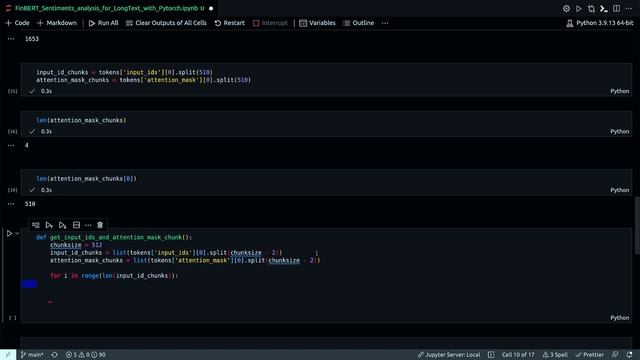
Task: Add a new Markdown cell
Action: pos(57,23)
